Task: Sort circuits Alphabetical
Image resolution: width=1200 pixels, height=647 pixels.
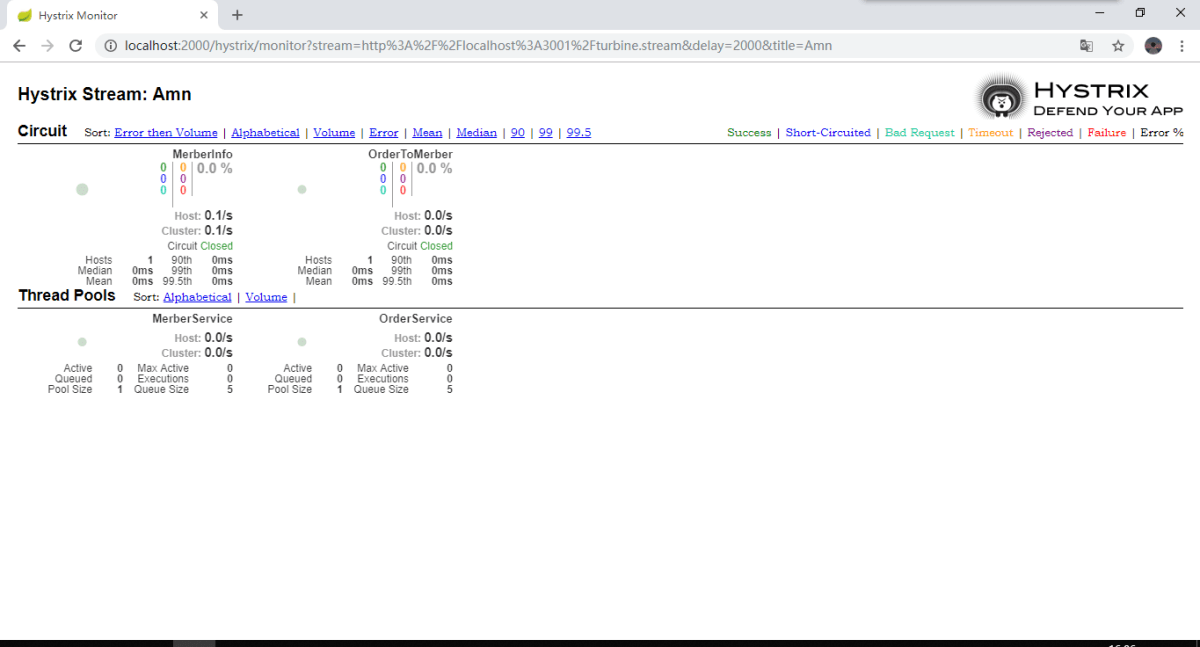Action: [265, 132]
